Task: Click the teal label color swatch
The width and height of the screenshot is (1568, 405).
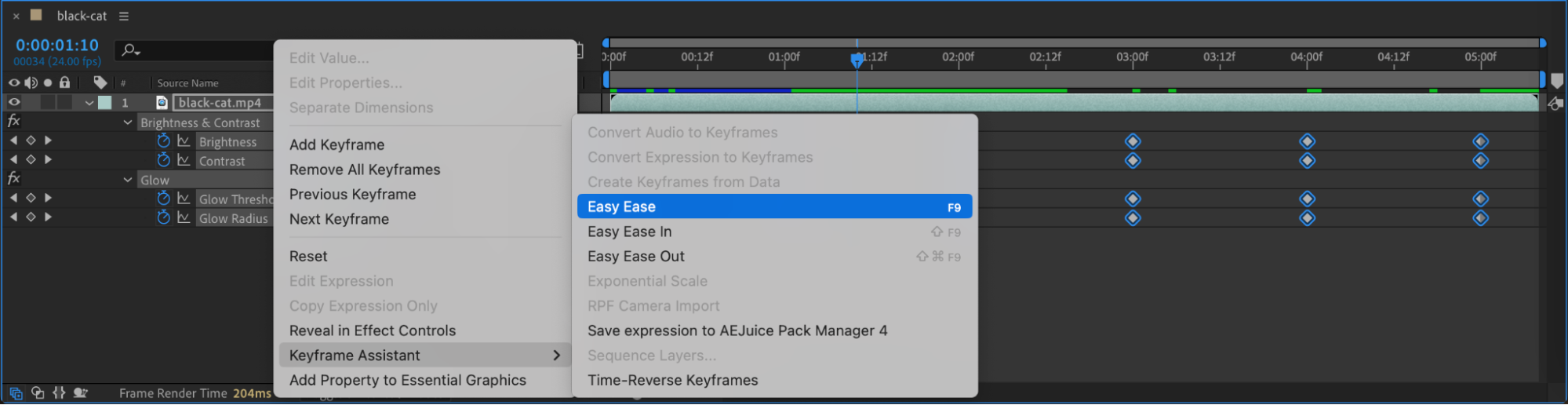Action: coord(104,103)
